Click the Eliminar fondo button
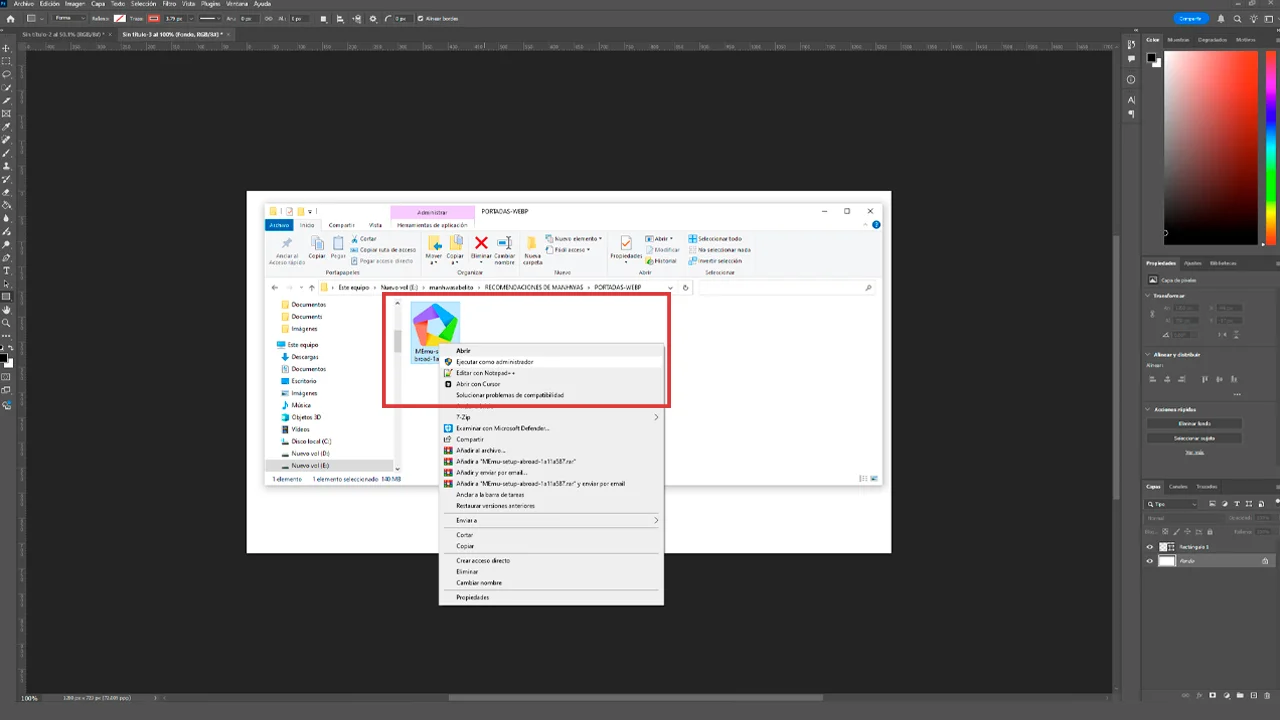This screenshot has width=1280, height=720. (x=1193, y=423)
